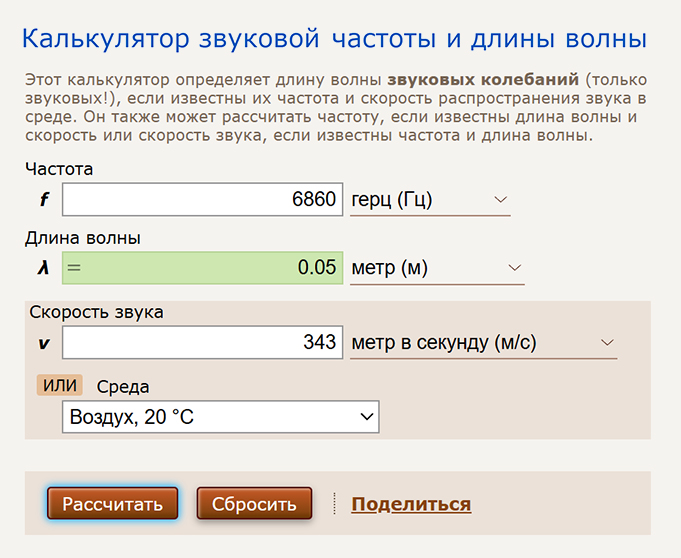Click the Частота field label
Screen dimensions: 681x558
pyautogui.click(x=58, y=169)
